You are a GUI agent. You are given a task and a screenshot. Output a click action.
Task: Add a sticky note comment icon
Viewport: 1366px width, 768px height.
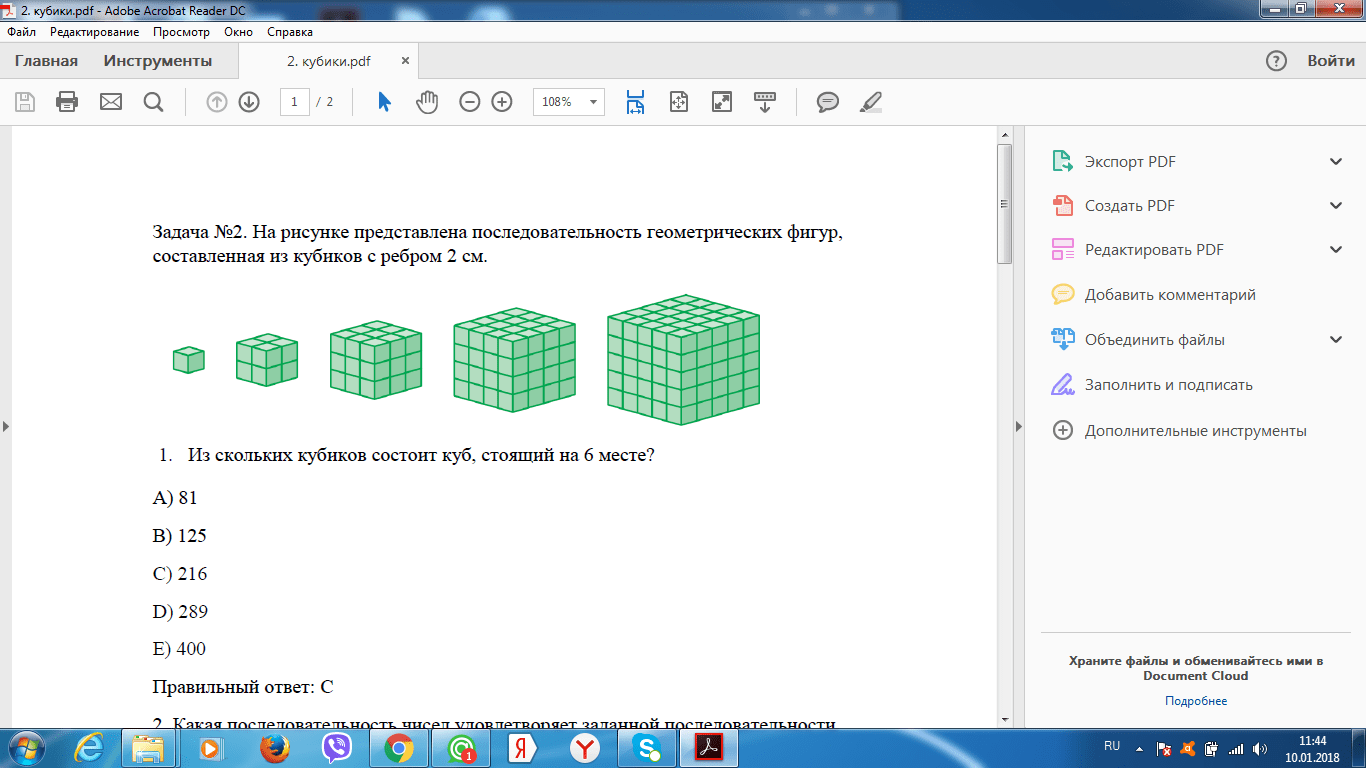pyautogui.click(x=827, y=102)
